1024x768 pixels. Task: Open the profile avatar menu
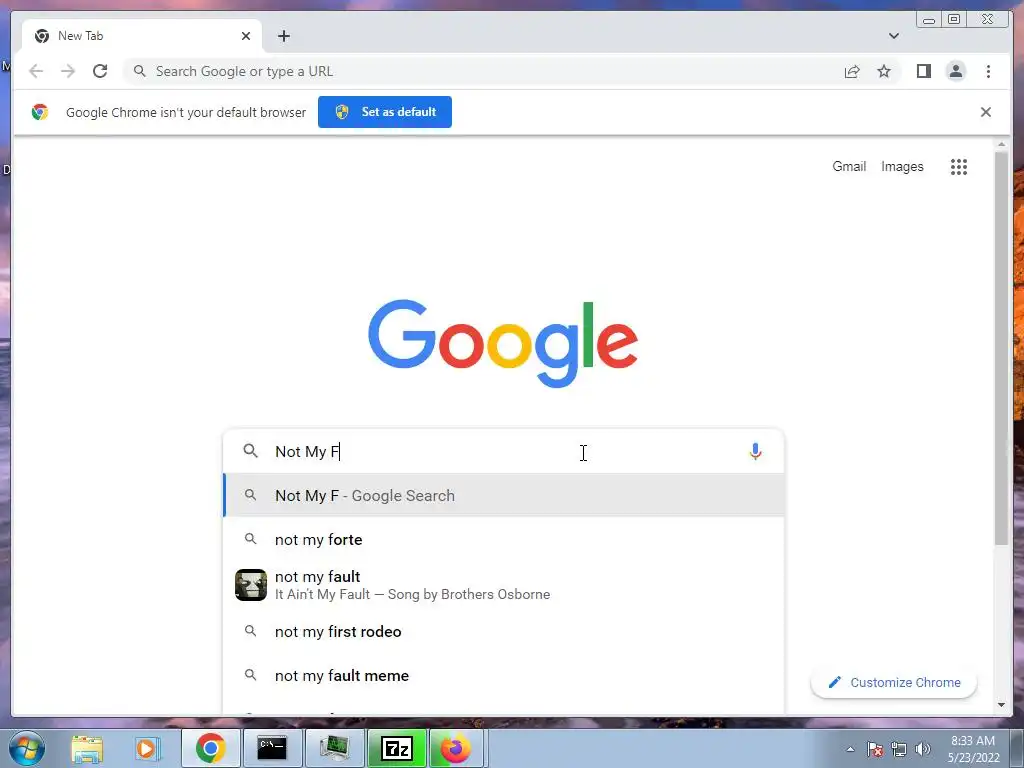click(x=955, y=71)
